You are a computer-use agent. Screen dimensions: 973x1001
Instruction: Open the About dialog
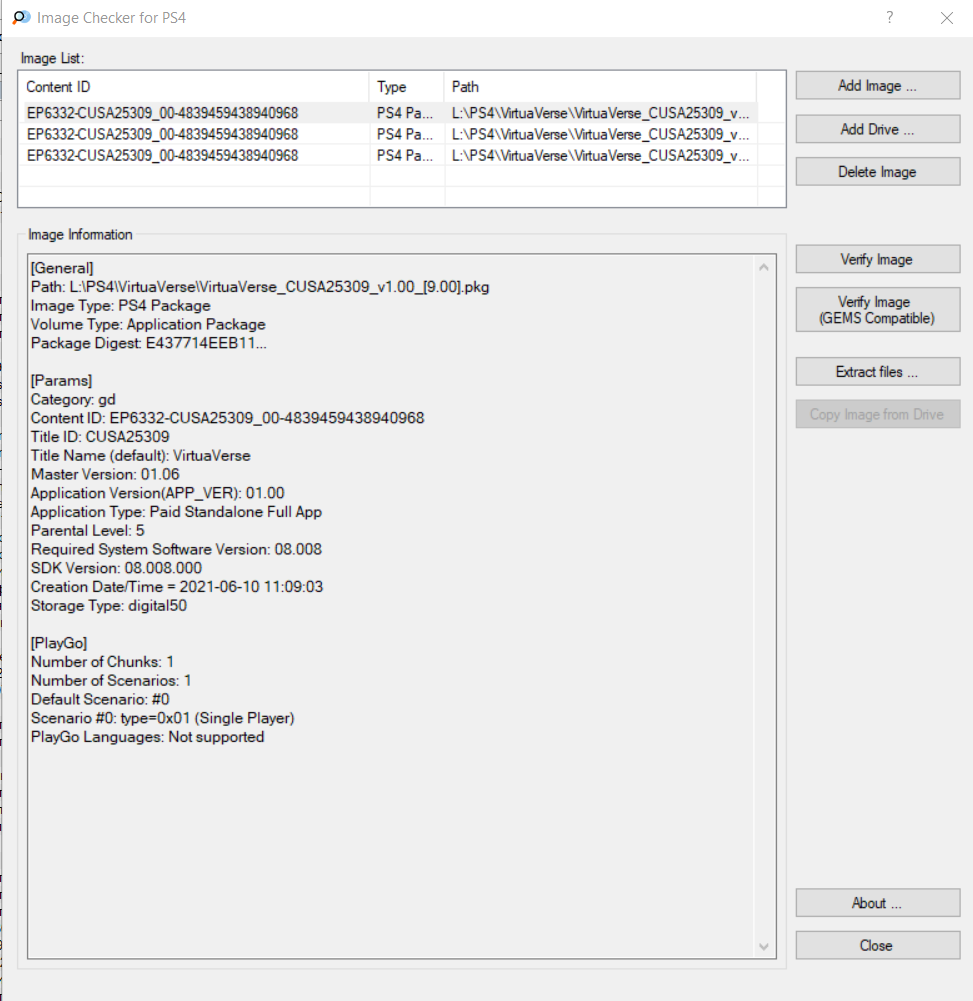tap(878, 903)
